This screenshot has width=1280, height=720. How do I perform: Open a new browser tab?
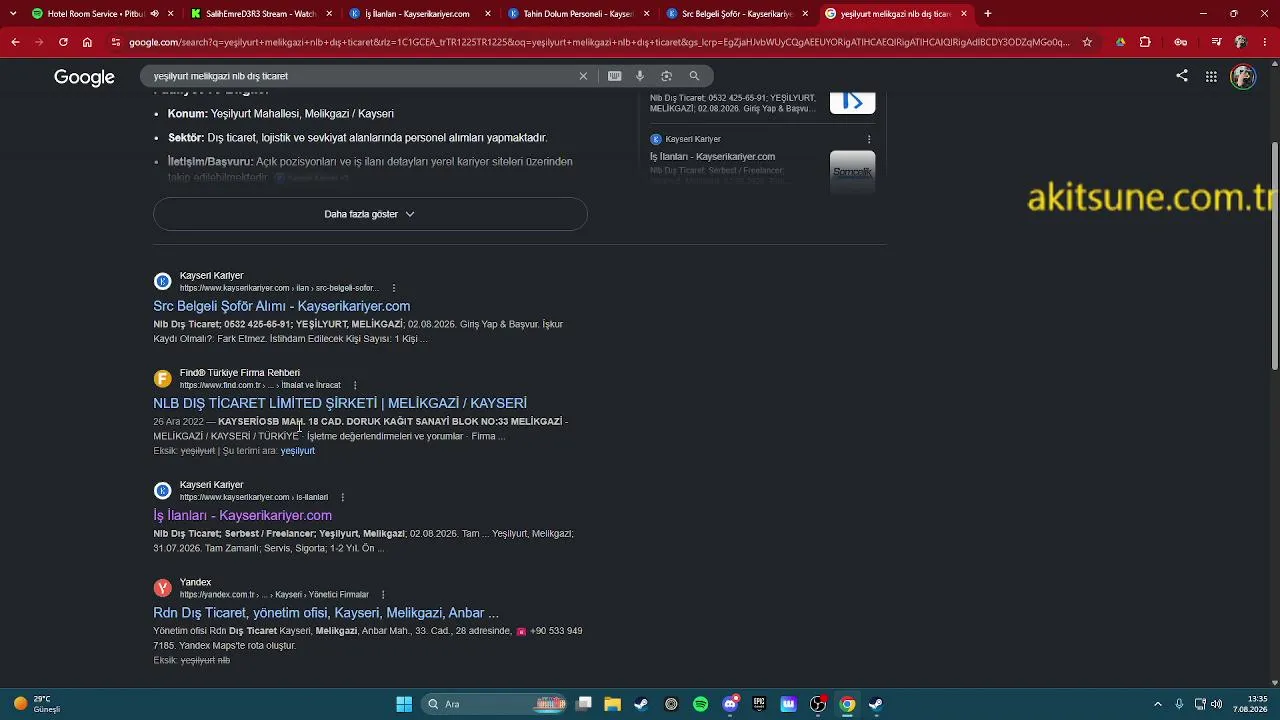pyautogui.click(x=988, y=14)
